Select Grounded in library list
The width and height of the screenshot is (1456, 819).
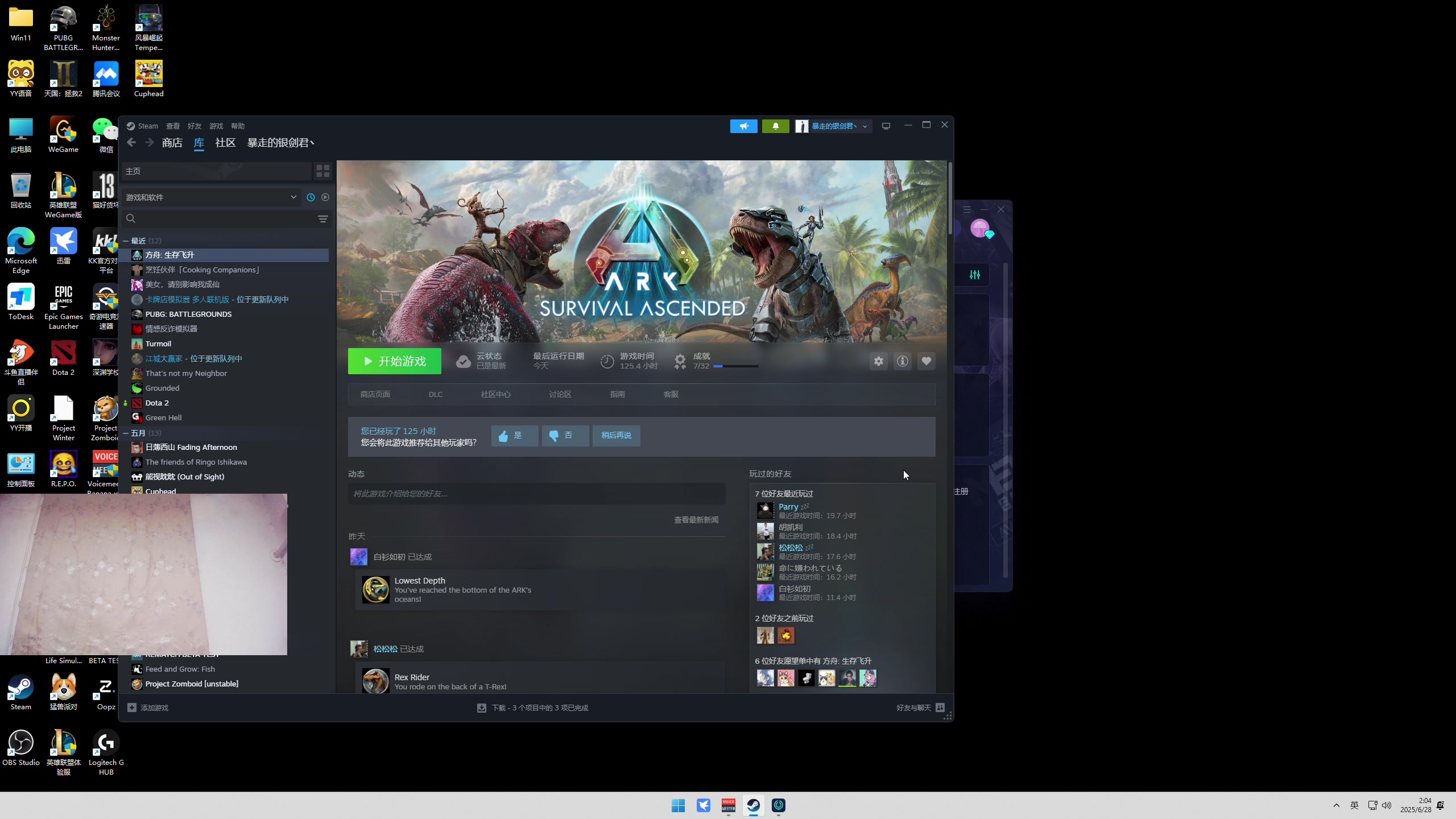tap(162, 388)
